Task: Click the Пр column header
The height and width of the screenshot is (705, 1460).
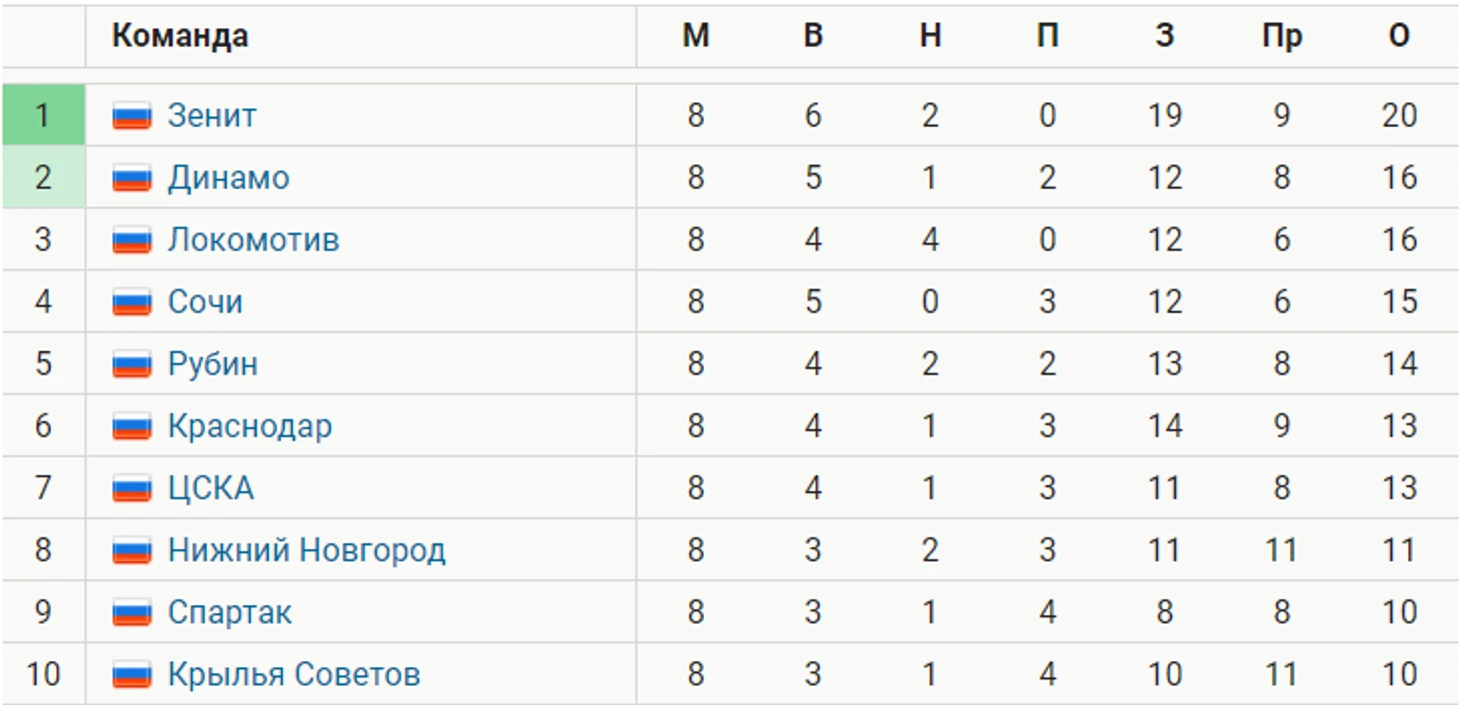Action: [1282, 36]
